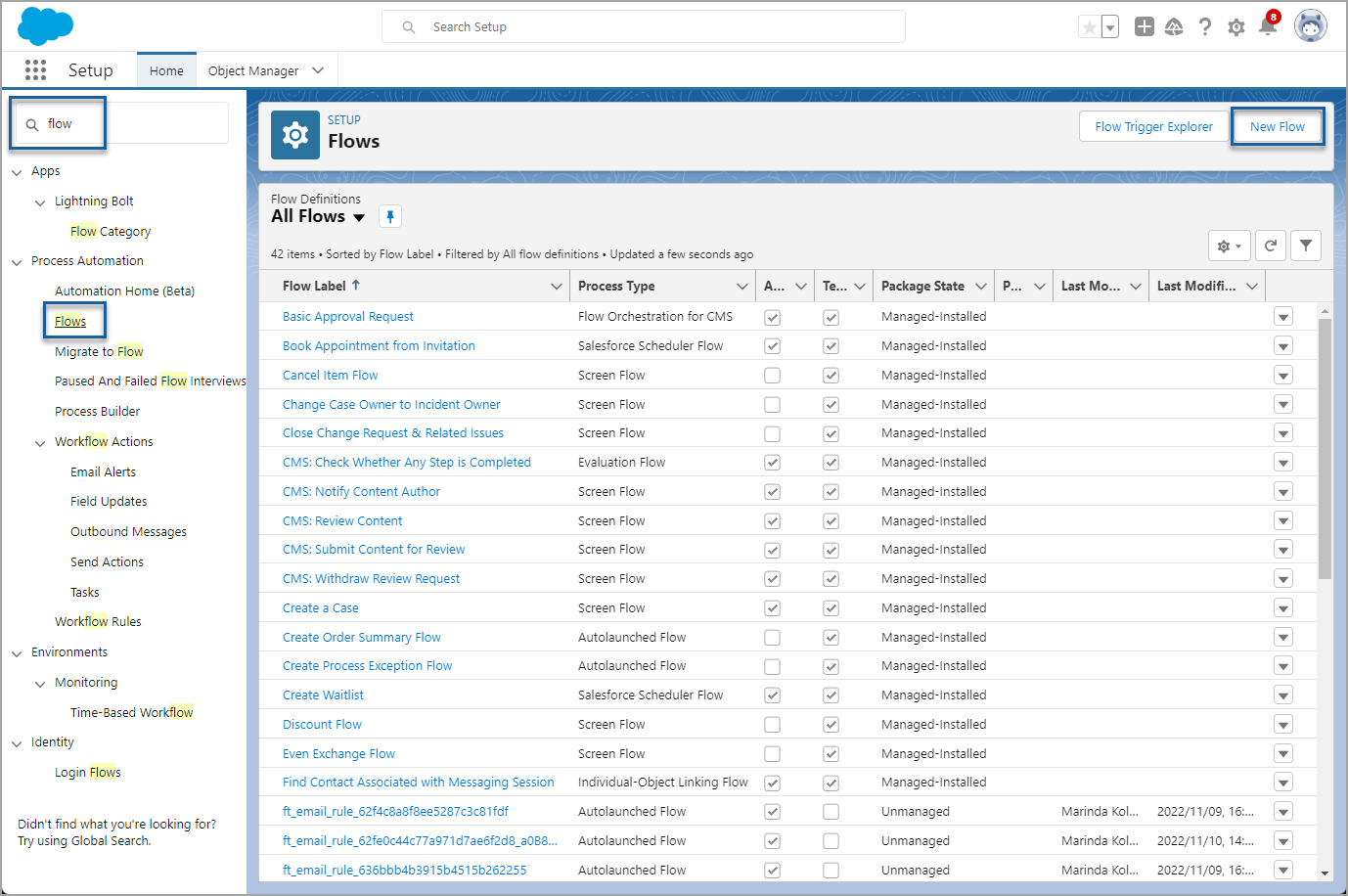The height and width of the screenshot is (896, 1348).
Task: Open the setup gear menu in header
Action: pyautogui.click(x=1236, y=27)
